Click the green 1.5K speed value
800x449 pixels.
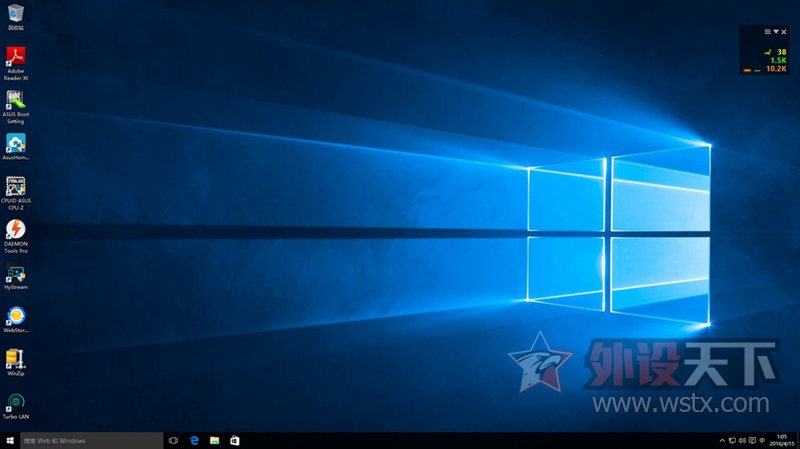pyautogui.click(x=779, y=60)
